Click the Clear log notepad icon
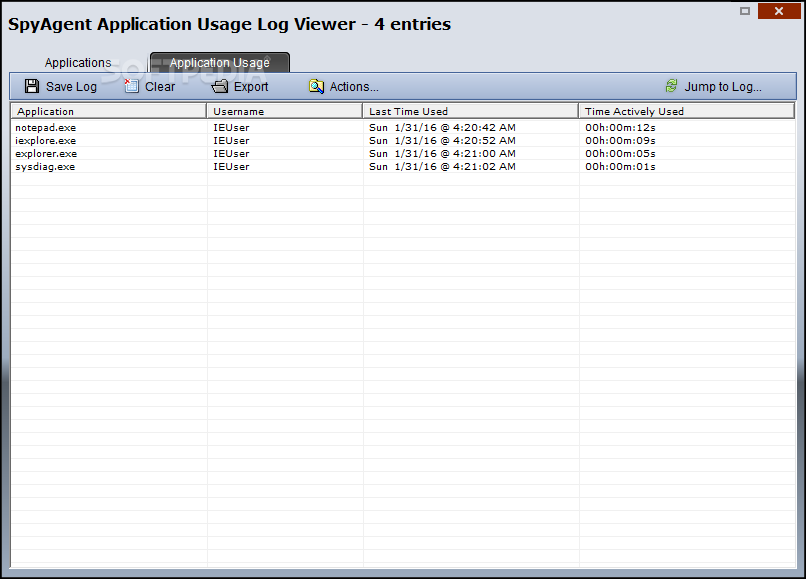Image resolution: width=806 pixels, height=579 pixels. [x=132, y=86]
